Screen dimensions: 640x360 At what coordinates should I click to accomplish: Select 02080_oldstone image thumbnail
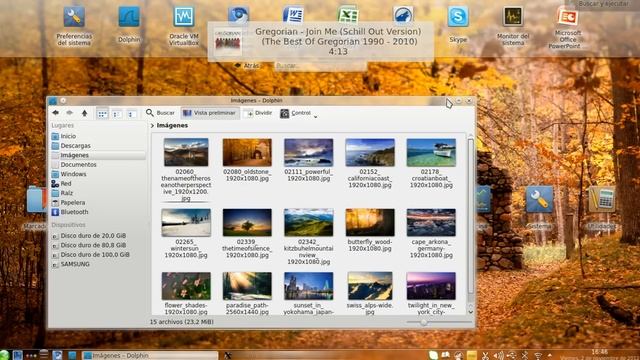[x=247, y=152]
